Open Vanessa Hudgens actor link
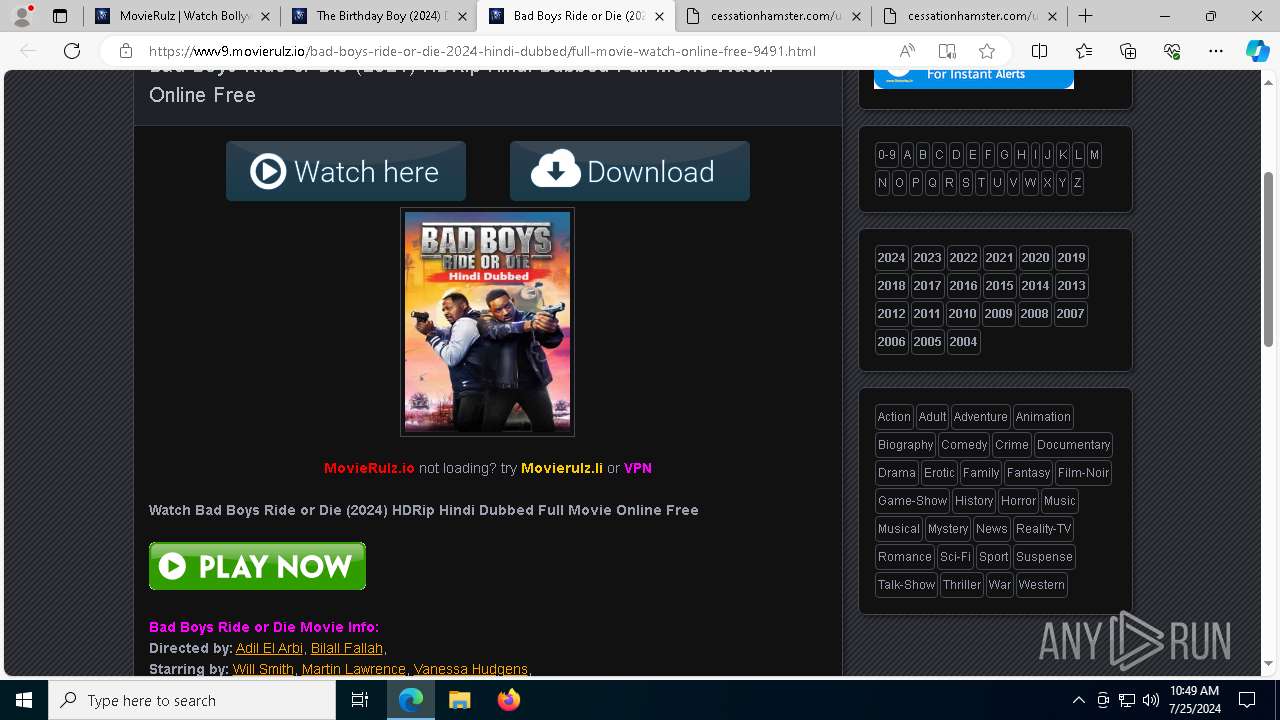Image resolution: width=1280 pixels, height=720 pixels. (x=471, y=669)
